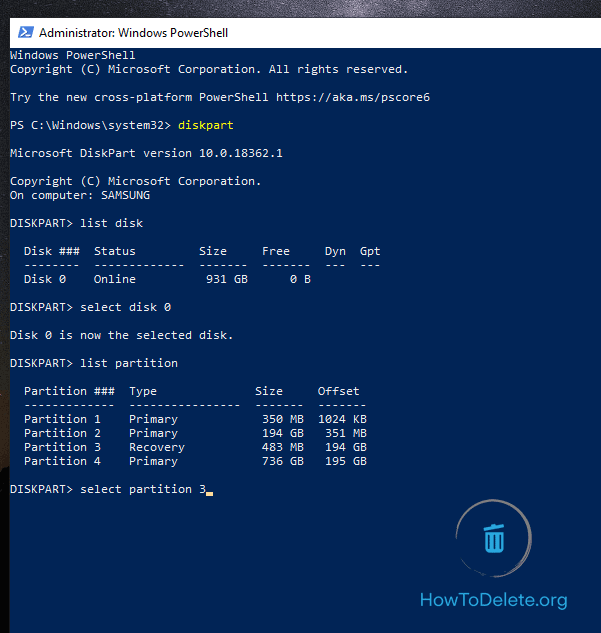Place the cursor after 'select partition 3'

[x=208, y=489]
